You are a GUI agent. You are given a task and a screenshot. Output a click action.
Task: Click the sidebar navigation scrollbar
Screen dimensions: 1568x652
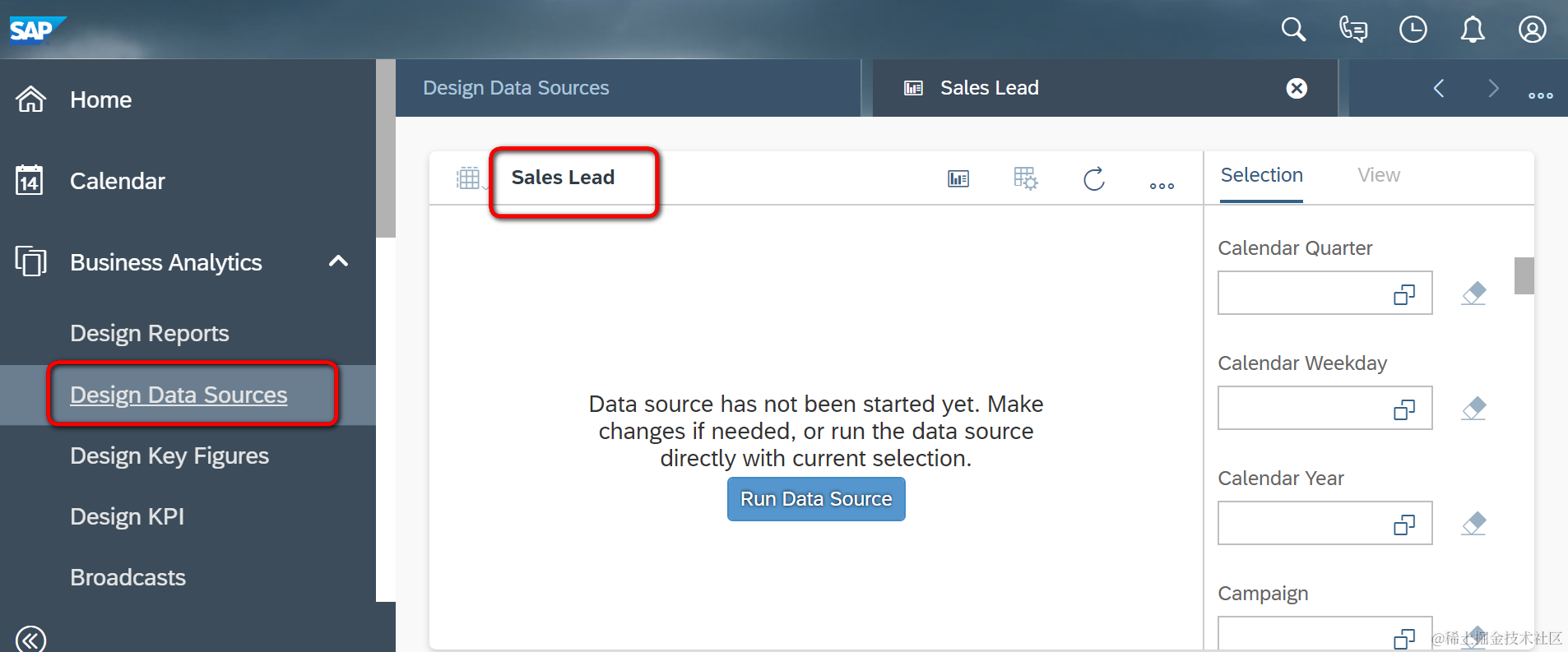[x=386, y=148]
